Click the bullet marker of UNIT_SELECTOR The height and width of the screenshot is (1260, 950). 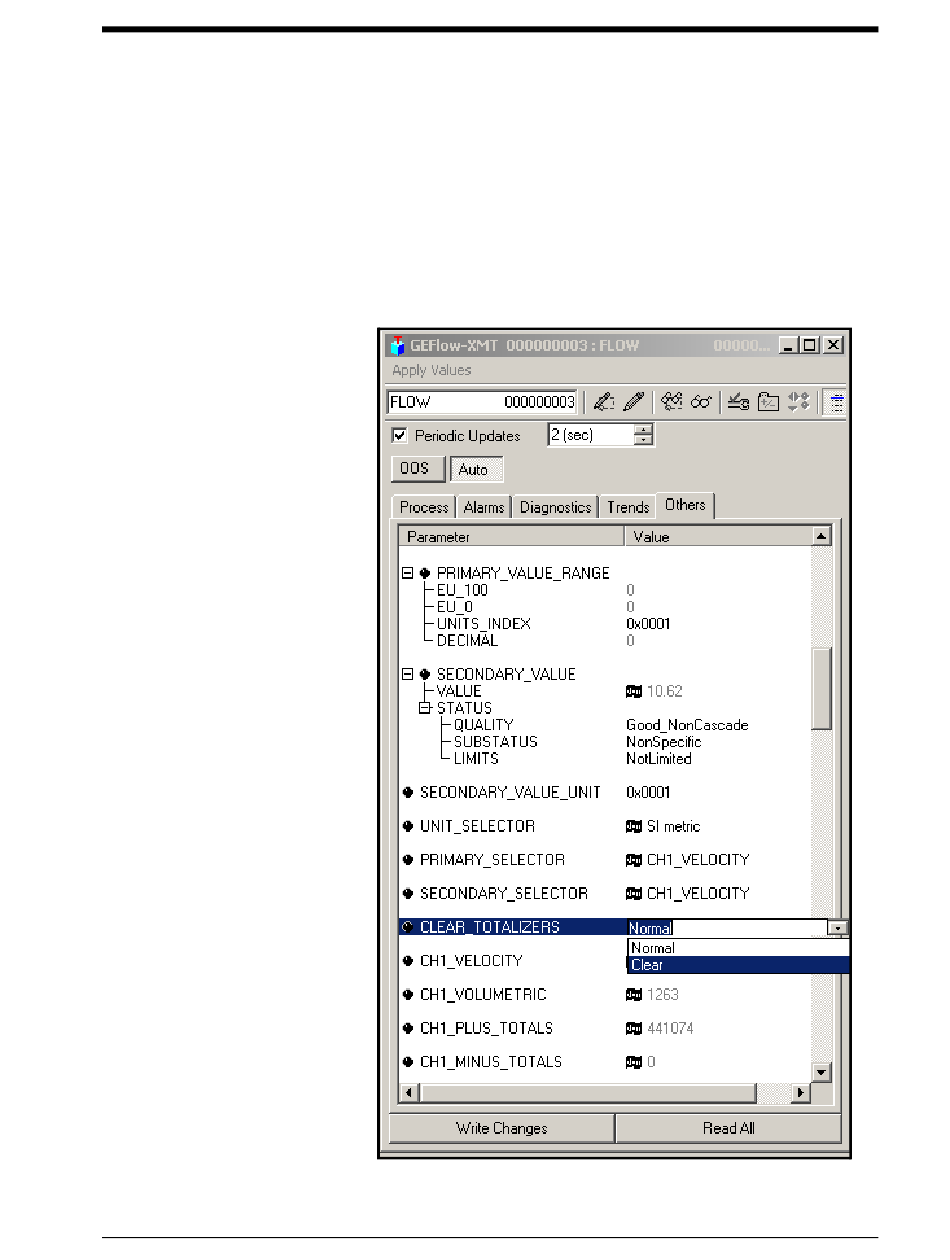coord(408,827)
